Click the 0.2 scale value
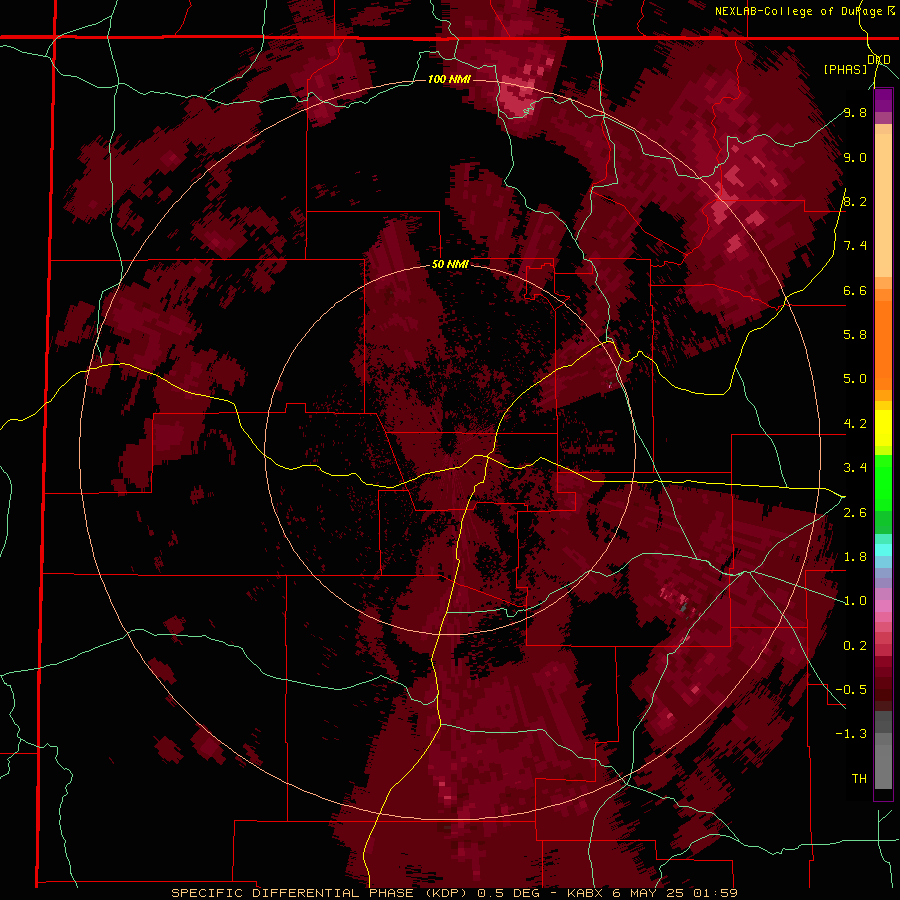This screenshot has width=900, height=900. (855, 646)
